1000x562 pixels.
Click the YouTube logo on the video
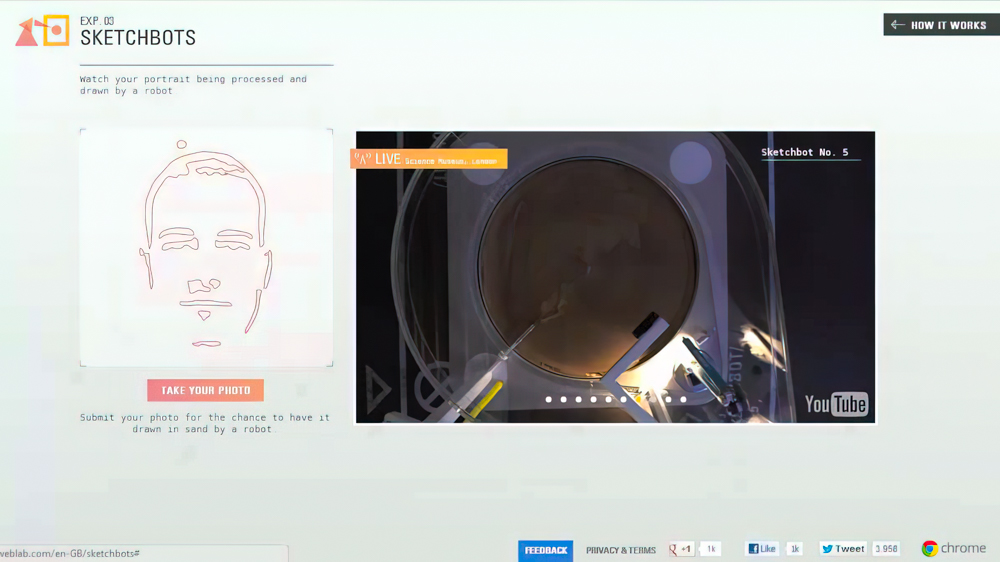click(836, 404)
